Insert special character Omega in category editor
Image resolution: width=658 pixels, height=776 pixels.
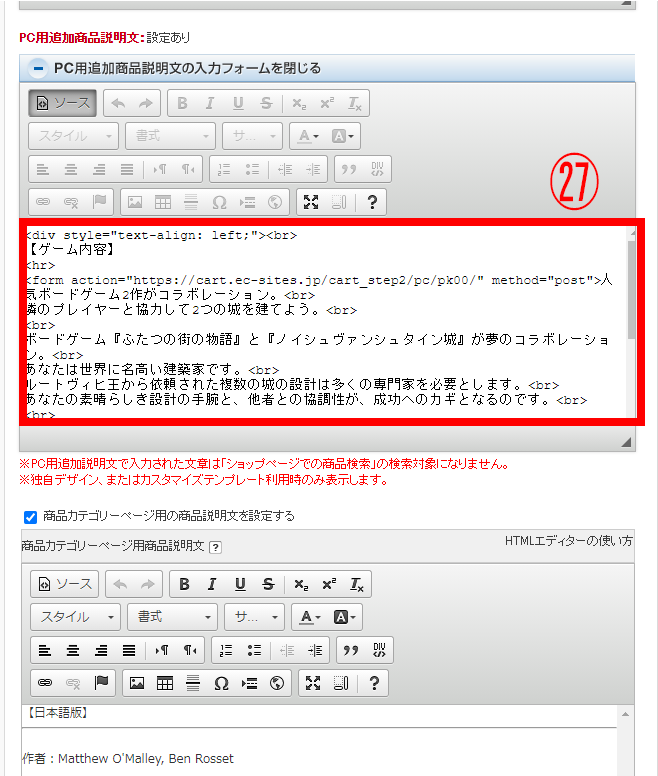coord(221,683)
